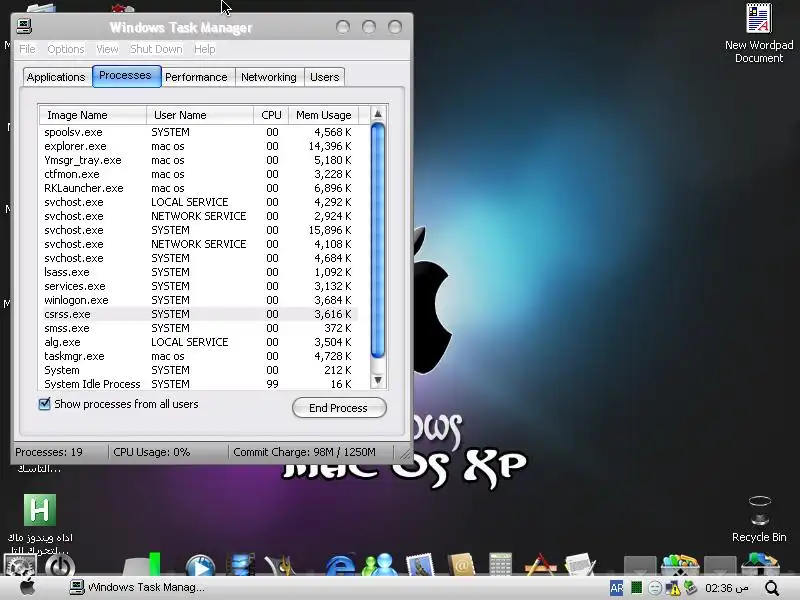Select the Ymsgr_tray.exe process

pyautogui.click(x=199, y=160)
